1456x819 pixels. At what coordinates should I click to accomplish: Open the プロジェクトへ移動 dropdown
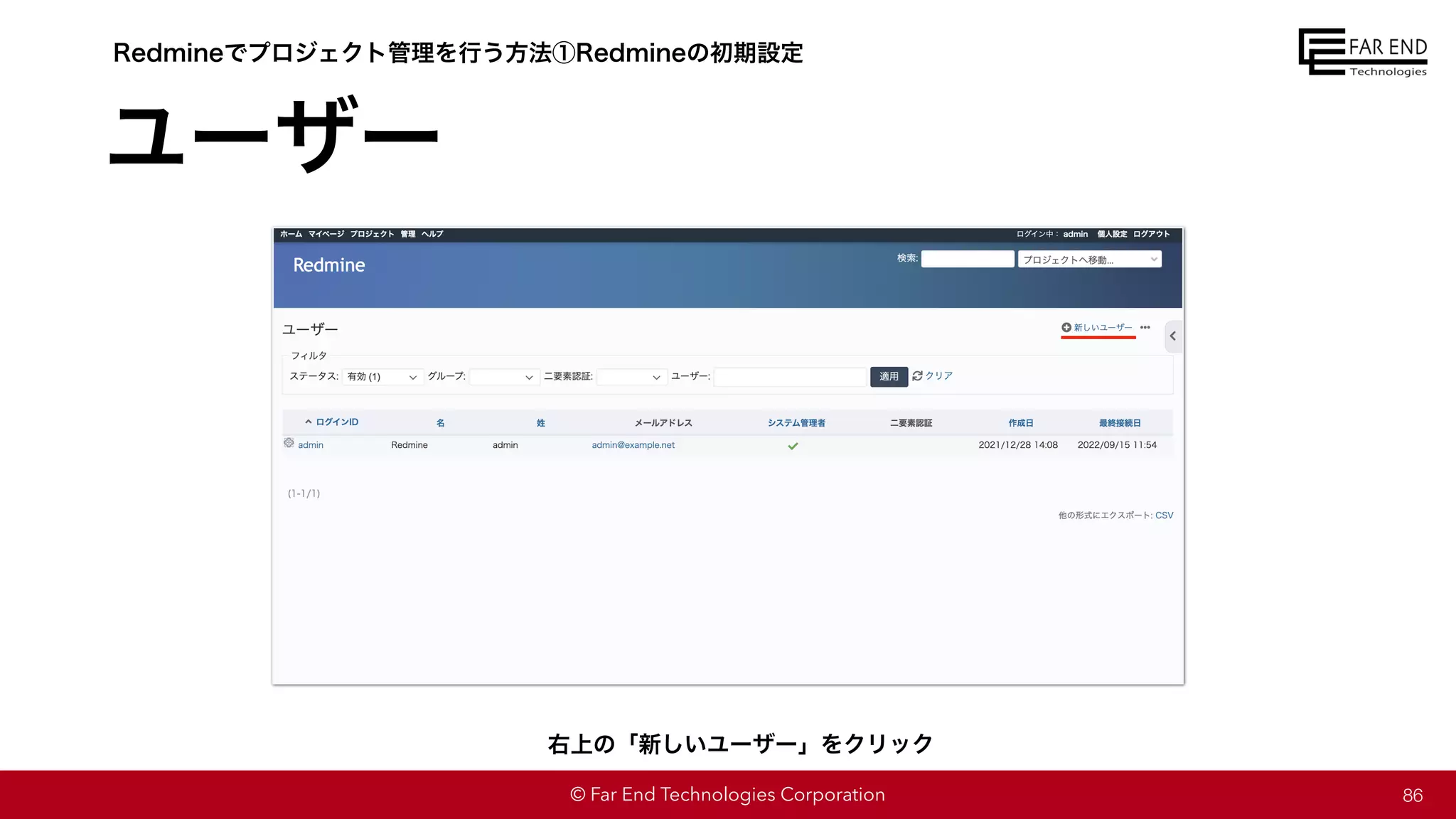(x=1090, y=259)
